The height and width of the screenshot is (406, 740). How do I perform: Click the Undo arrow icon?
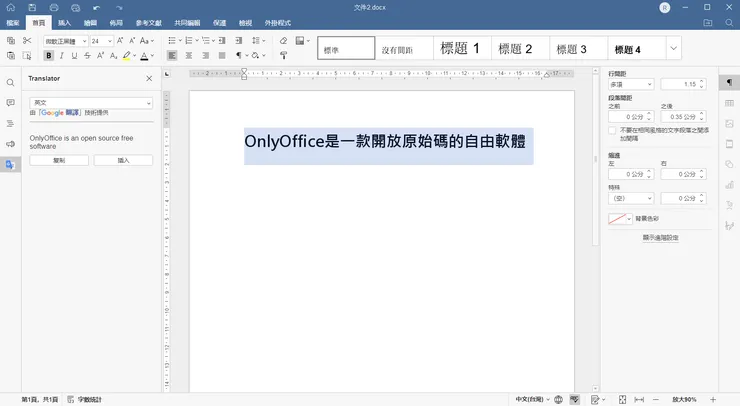click(x=97, y=8)
